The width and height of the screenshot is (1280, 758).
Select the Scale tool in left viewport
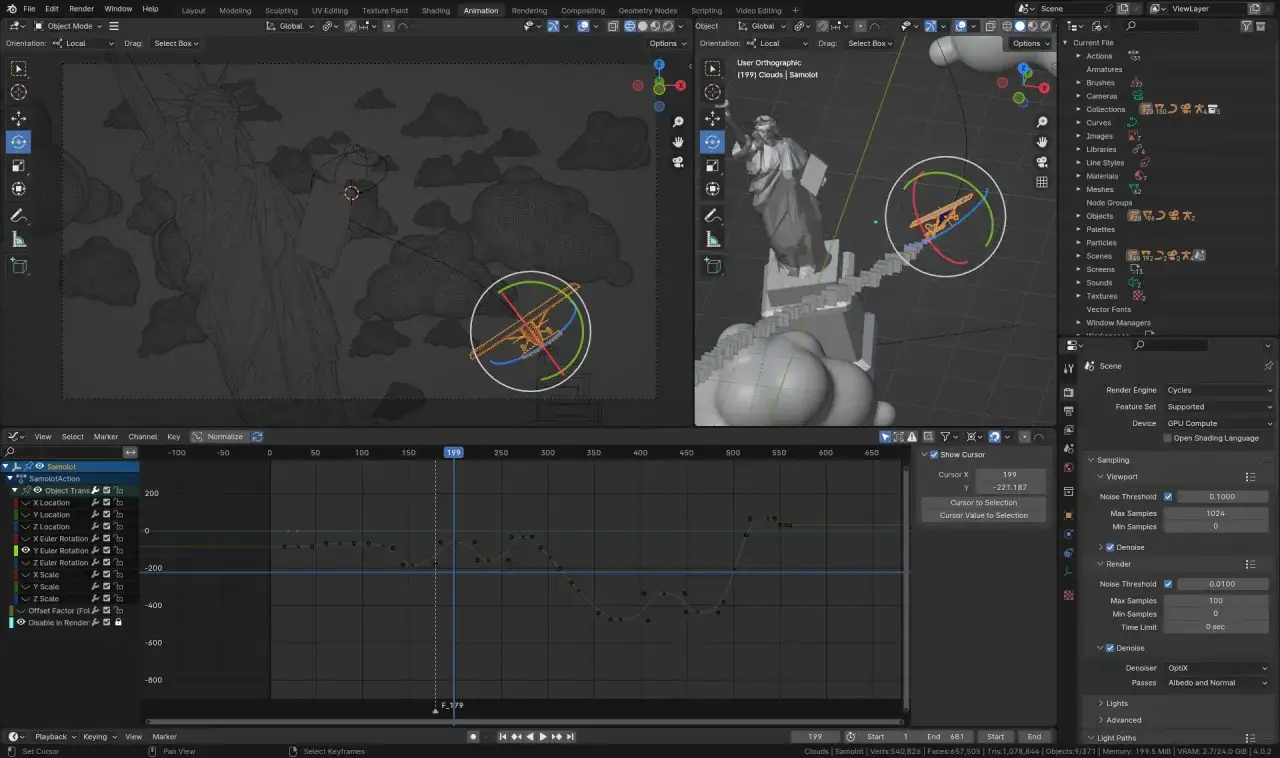19,166
